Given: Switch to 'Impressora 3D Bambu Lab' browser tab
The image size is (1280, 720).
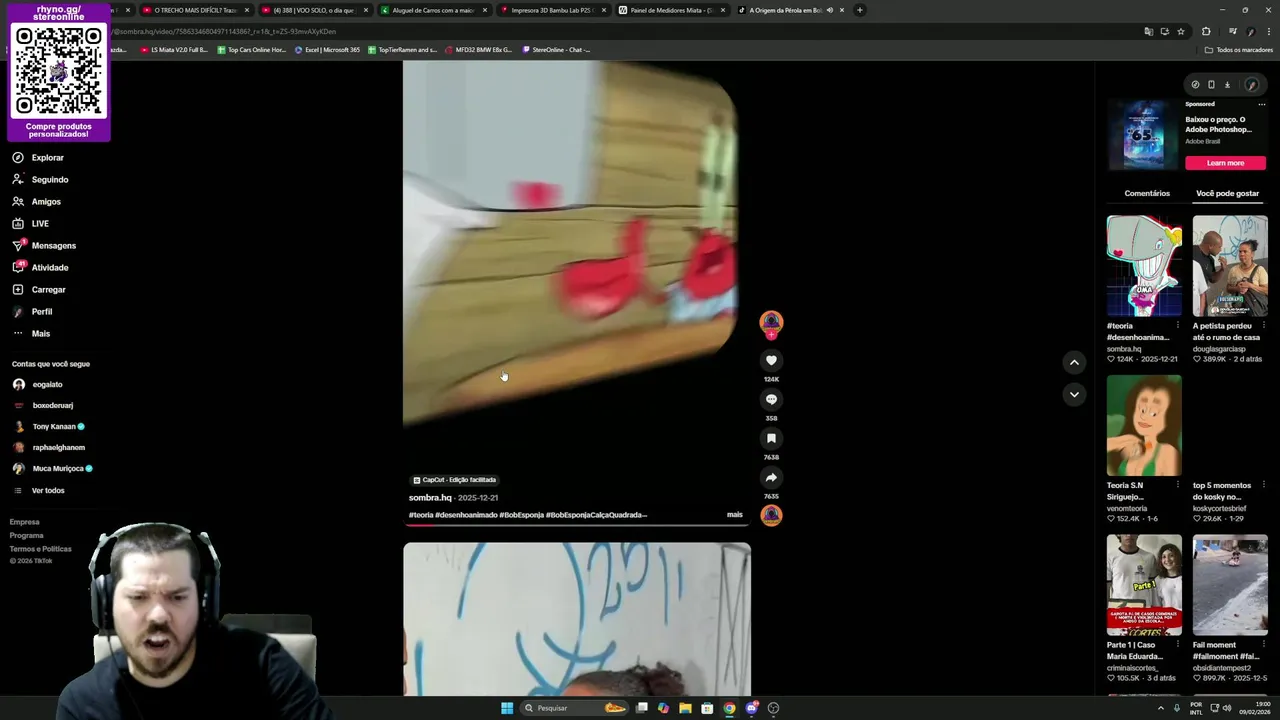Looking at the screenshot, I should click(x=553, y=10).
